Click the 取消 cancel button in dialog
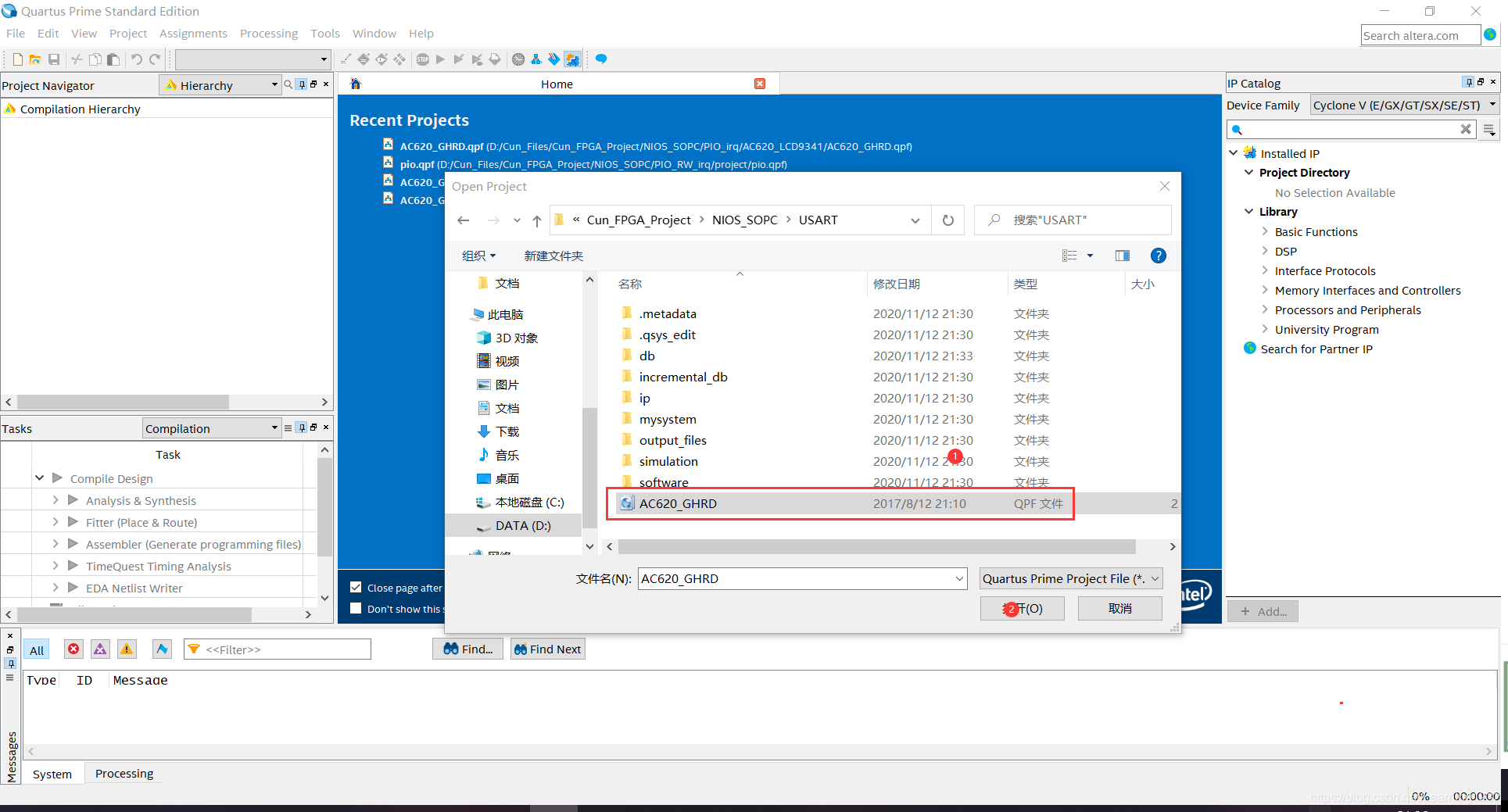The width and height of the screenshot is (1508, 812). 1119,608
